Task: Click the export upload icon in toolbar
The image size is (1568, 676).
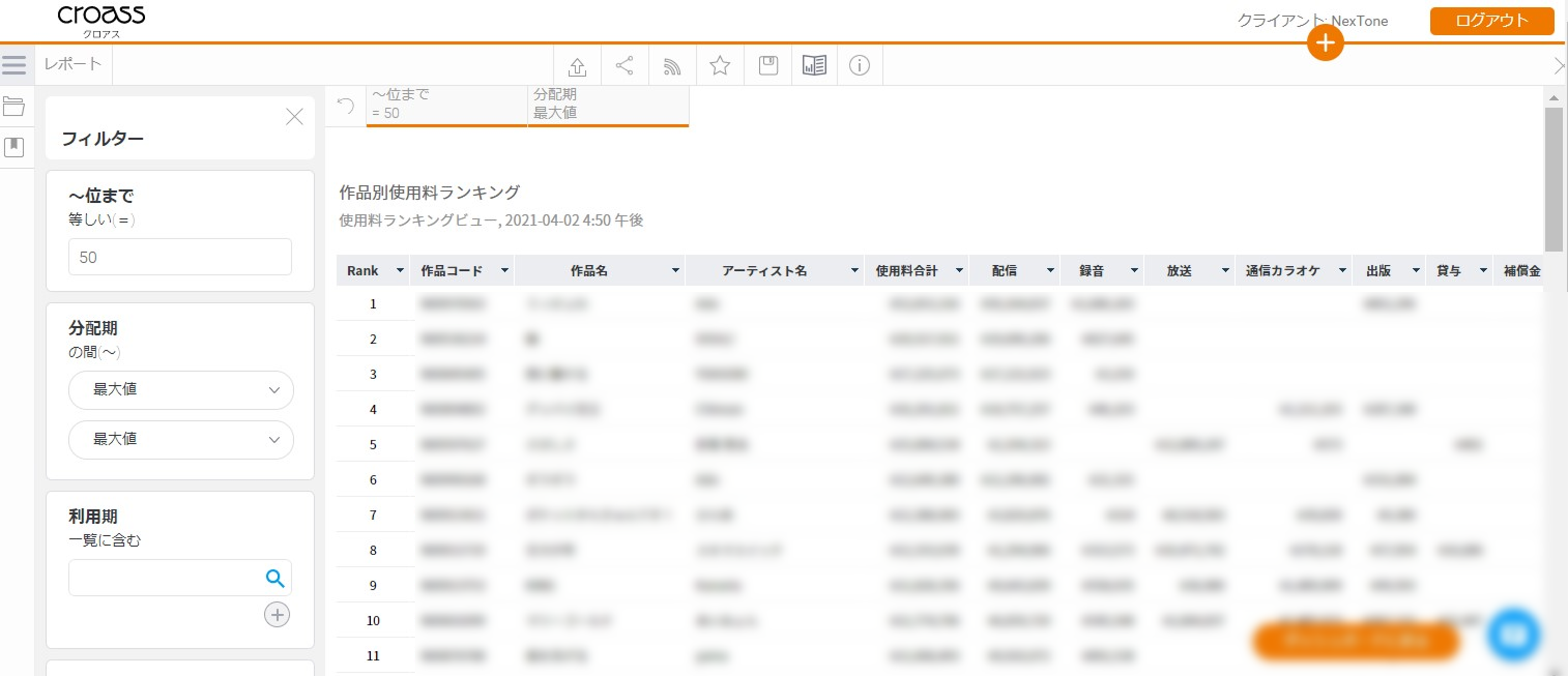Action: click(577, 66)
